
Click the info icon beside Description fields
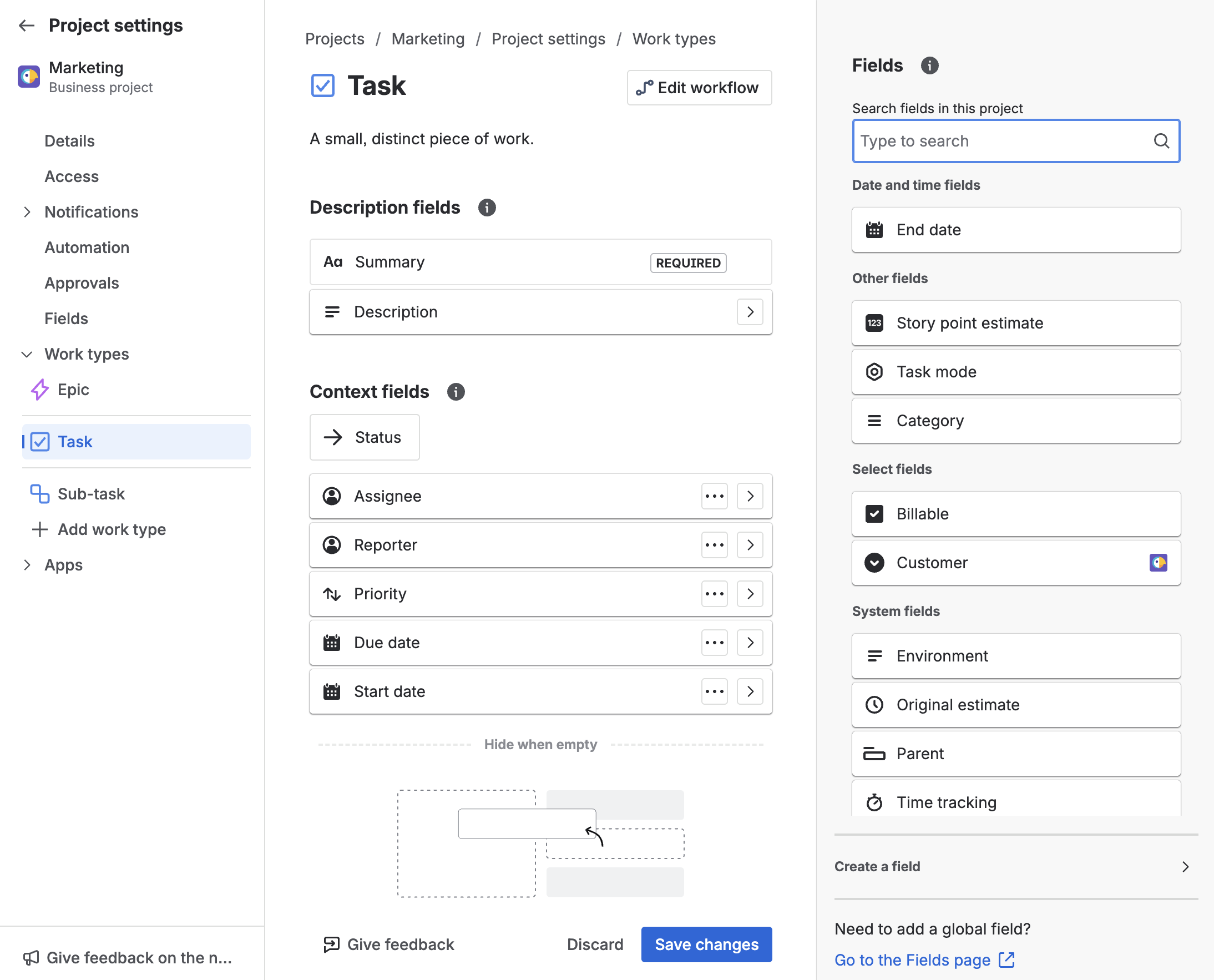tap(487, 208)
